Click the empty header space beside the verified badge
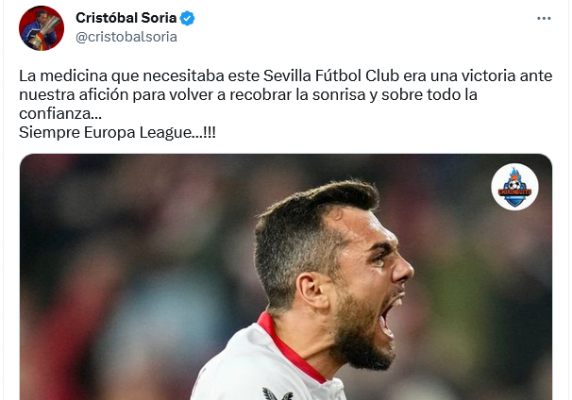Image resolution: width=572 pixels, height=400 pixels. (x=365, y=18)
